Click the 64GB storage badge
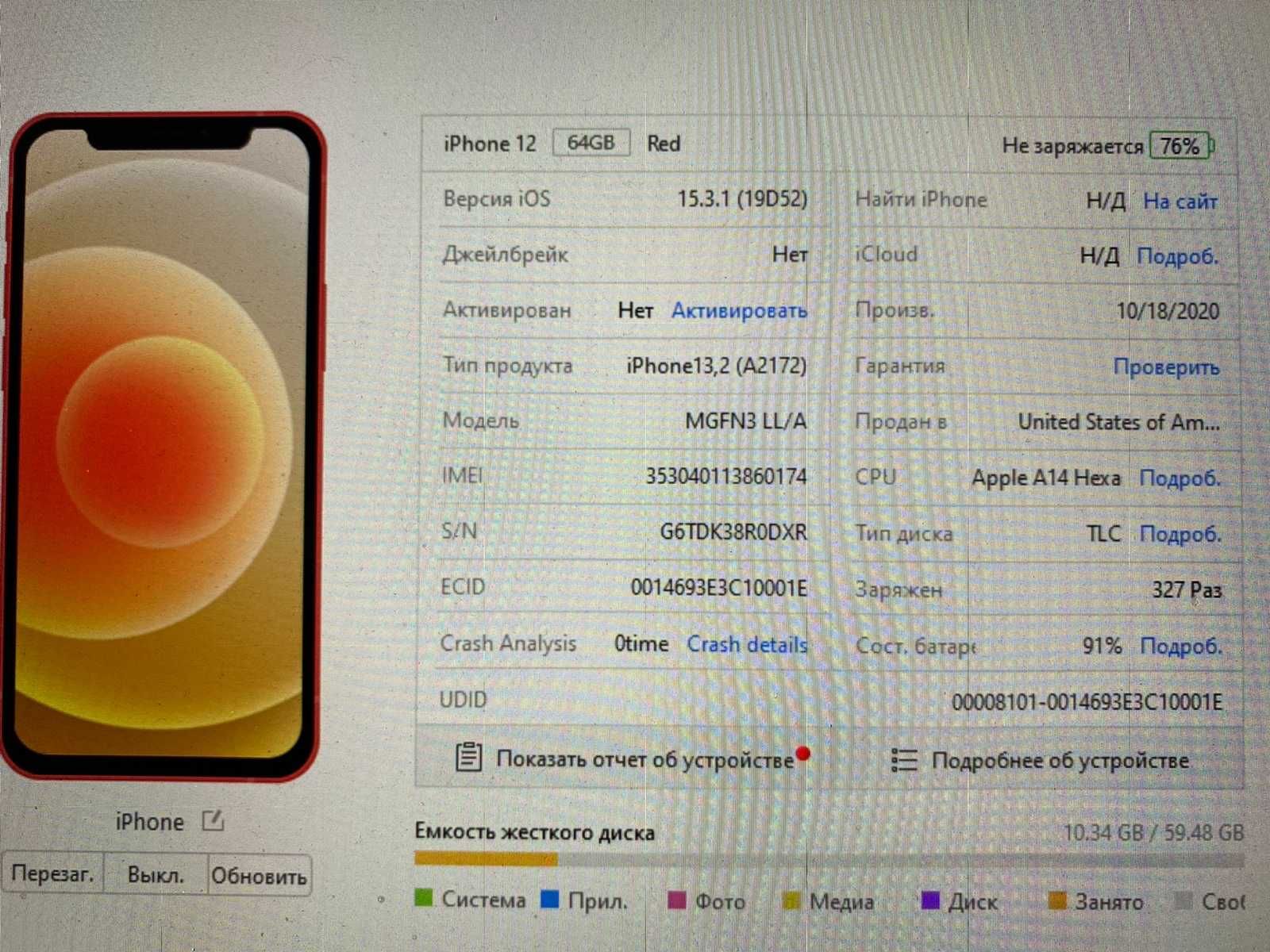1270x952 pixels. click(591, 143)
